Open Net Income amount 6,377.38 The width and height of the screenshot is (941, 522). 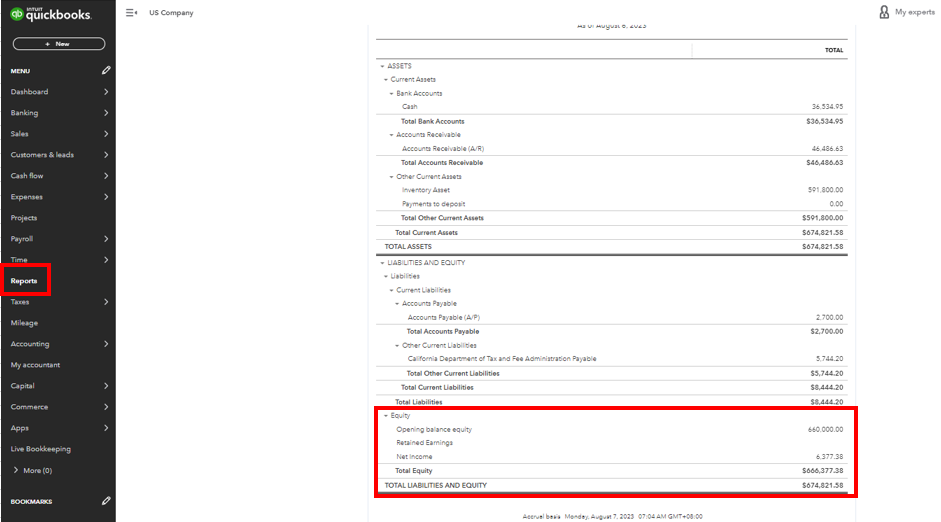[829, 457]
